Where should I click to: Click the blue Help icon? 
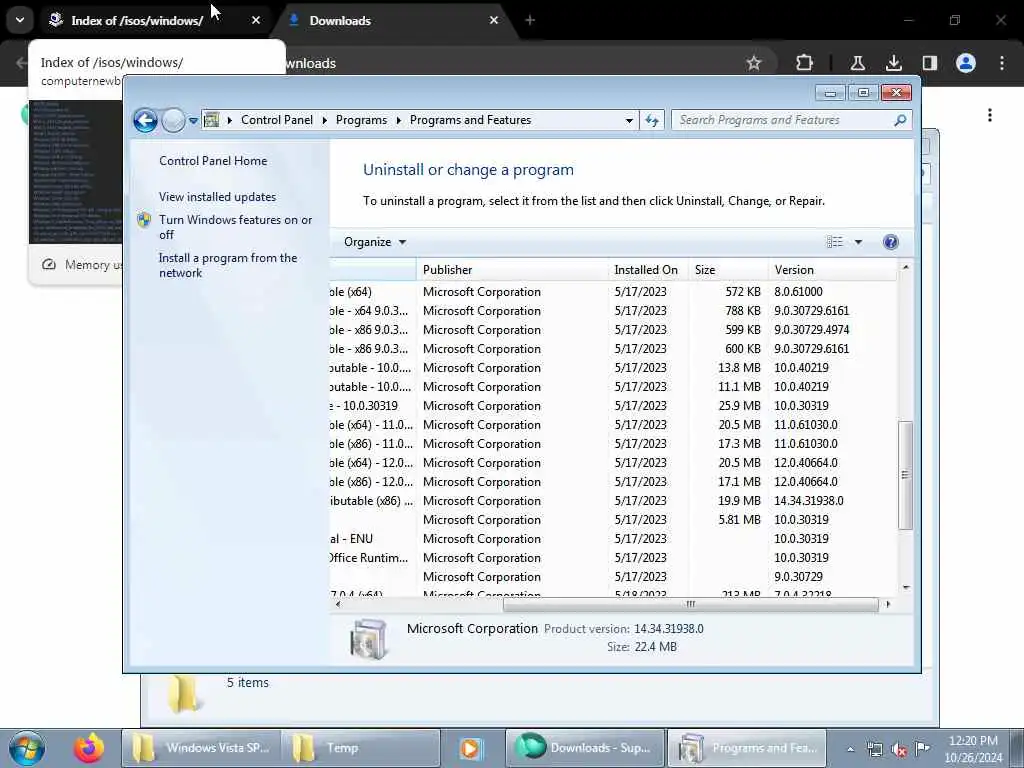[890, 242]
